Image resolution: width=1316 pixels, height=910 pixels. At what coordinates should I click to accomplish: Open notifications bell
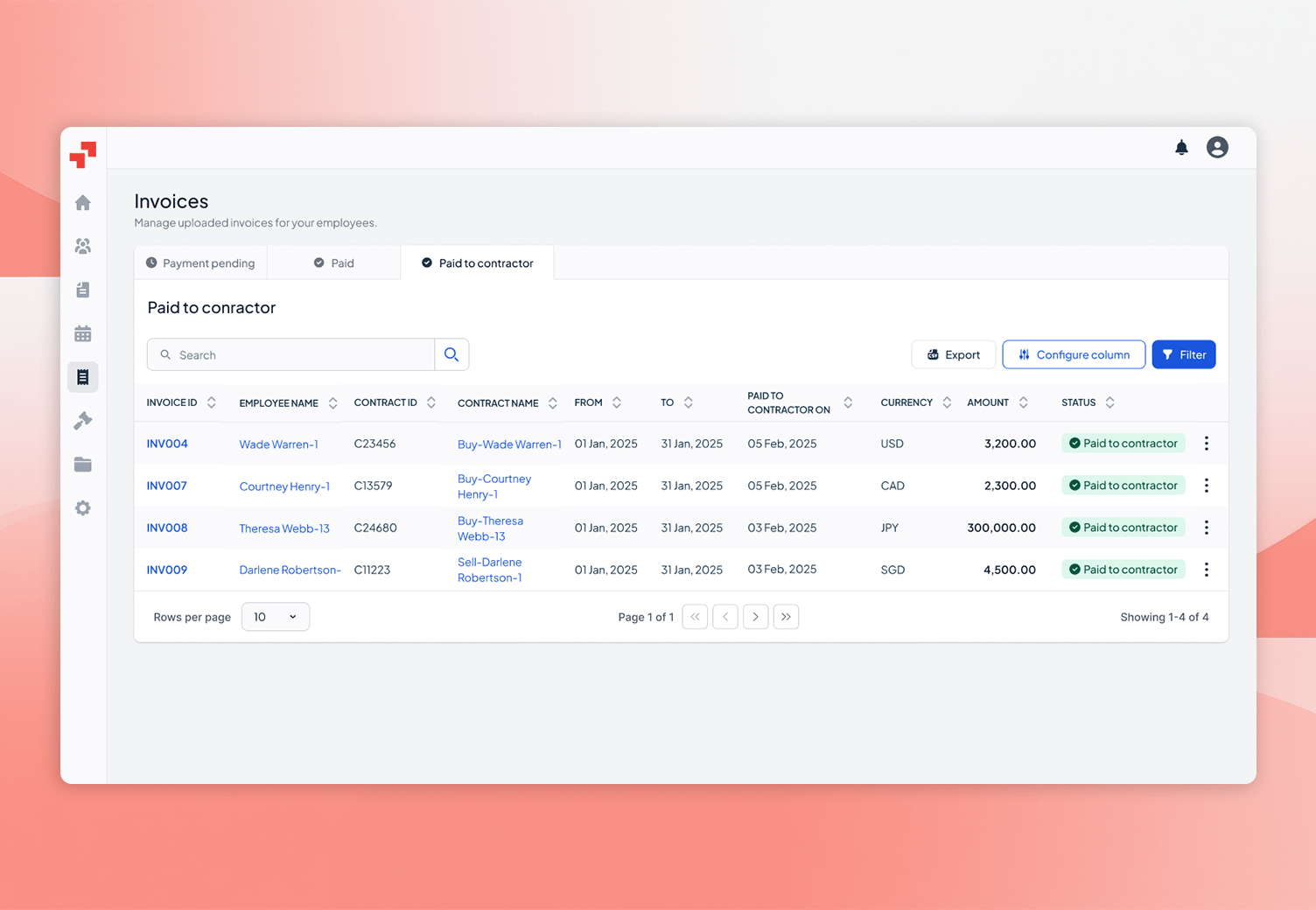(1181, 147)
